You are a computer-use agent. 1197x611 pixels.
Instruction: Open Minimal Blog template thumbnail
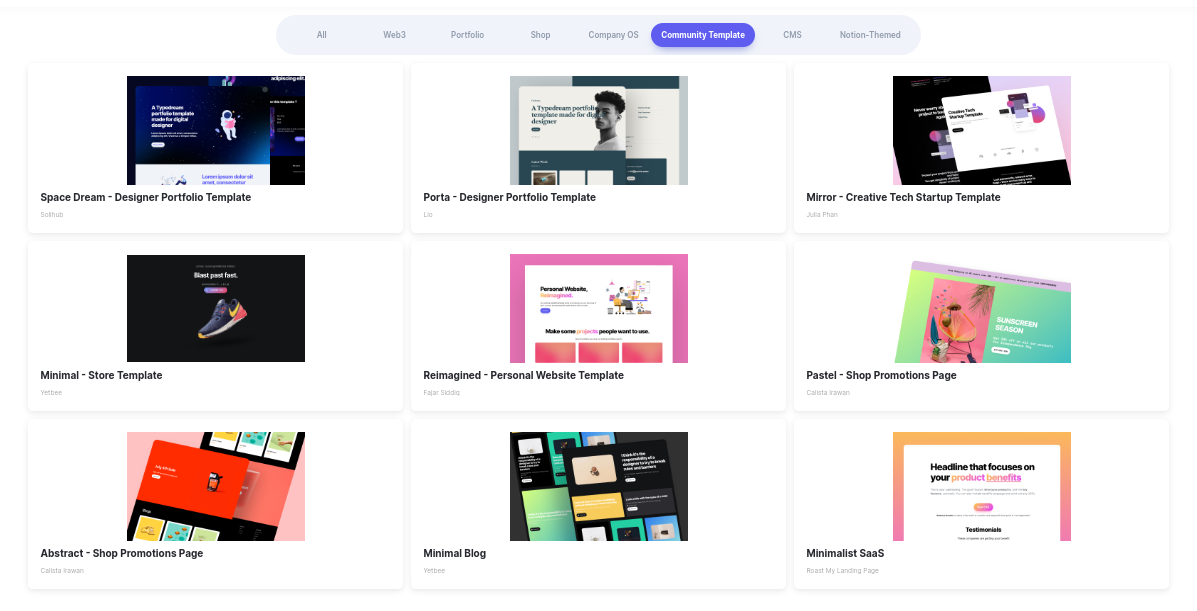[599, 487]
